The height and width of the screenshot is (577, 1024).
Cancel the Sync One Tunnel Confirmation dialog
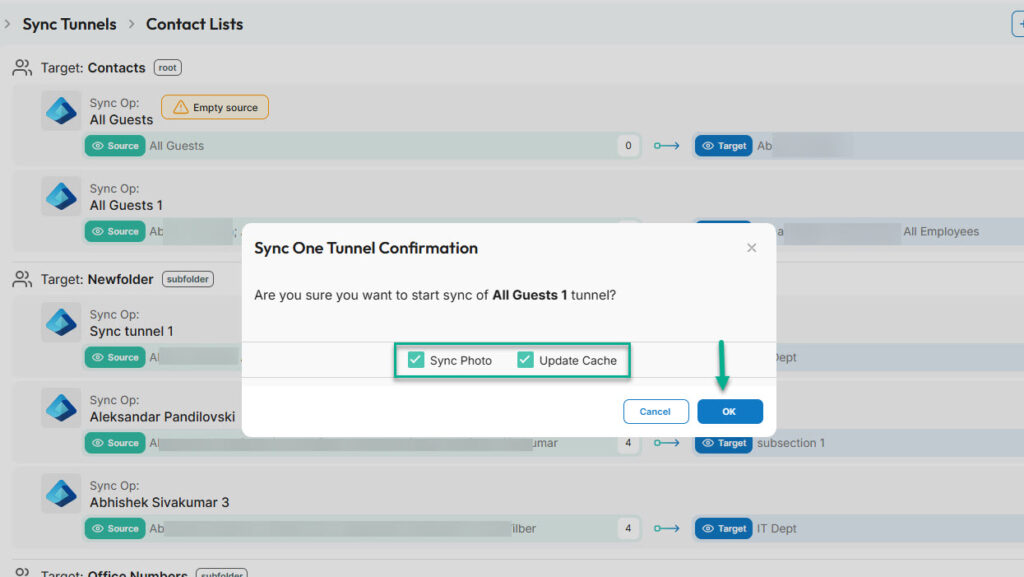point(656,411)
